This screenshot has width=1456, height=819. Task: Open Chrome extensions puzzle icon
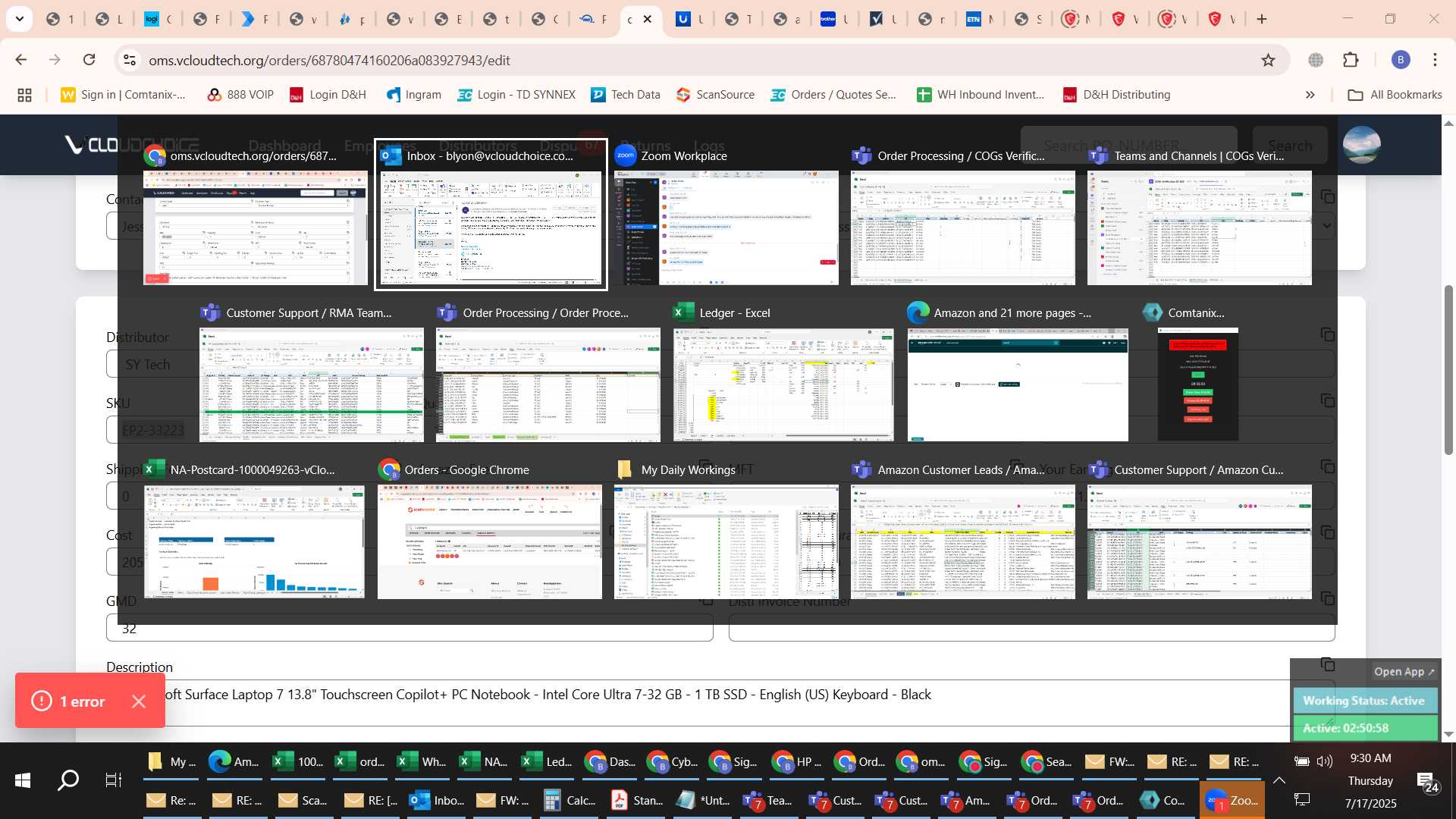[1351, 60]
